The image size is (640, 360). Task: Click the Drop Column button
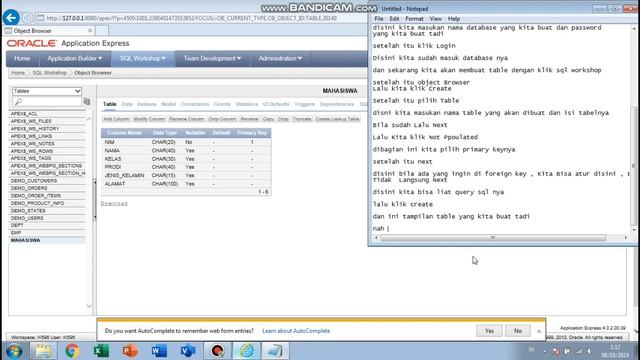point(222,119)
